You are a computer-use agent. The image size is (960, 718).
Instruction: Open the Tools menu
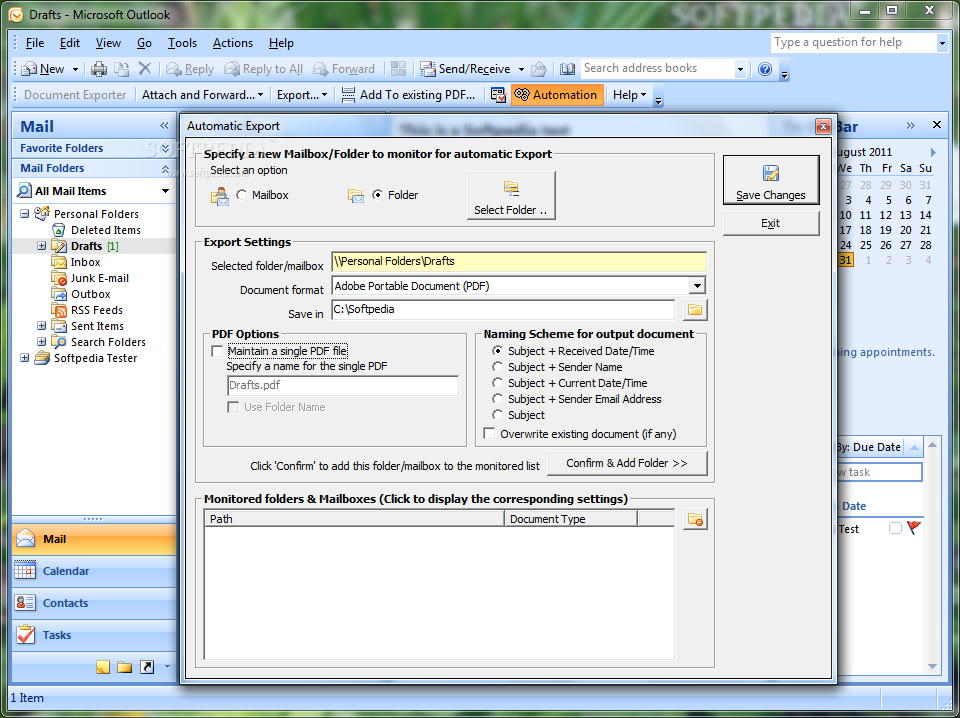click(182, 43)
